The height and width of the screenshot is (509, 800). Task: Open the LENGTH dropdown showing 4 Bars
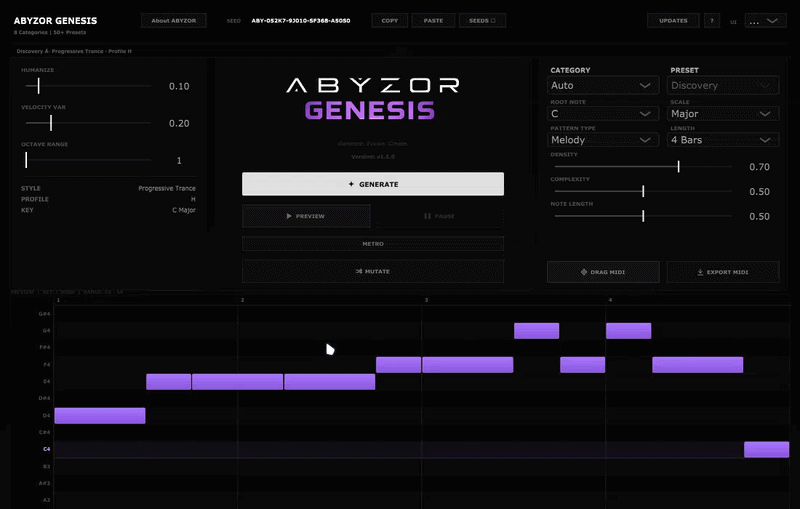[723, 140]
